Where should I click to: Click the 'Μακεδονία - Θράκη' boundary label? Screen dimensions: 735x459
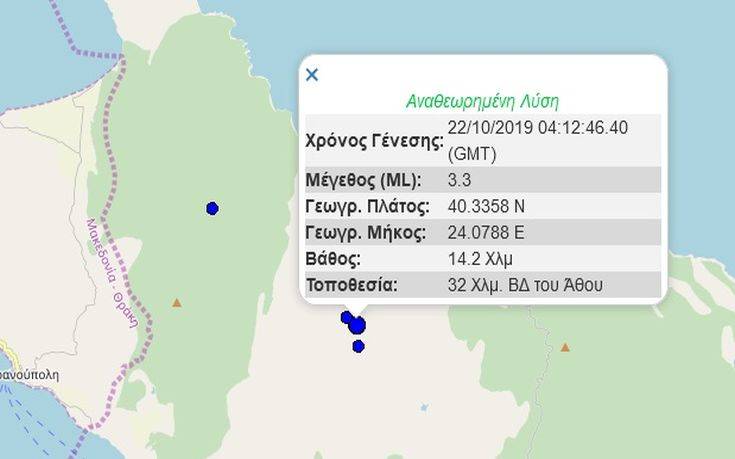tap(112, 273)
